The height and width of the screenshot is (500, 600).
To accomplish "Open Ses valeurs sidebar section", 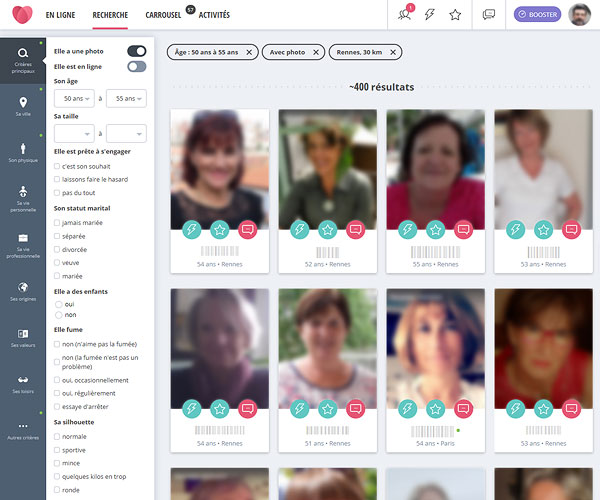I will point(23,337).
